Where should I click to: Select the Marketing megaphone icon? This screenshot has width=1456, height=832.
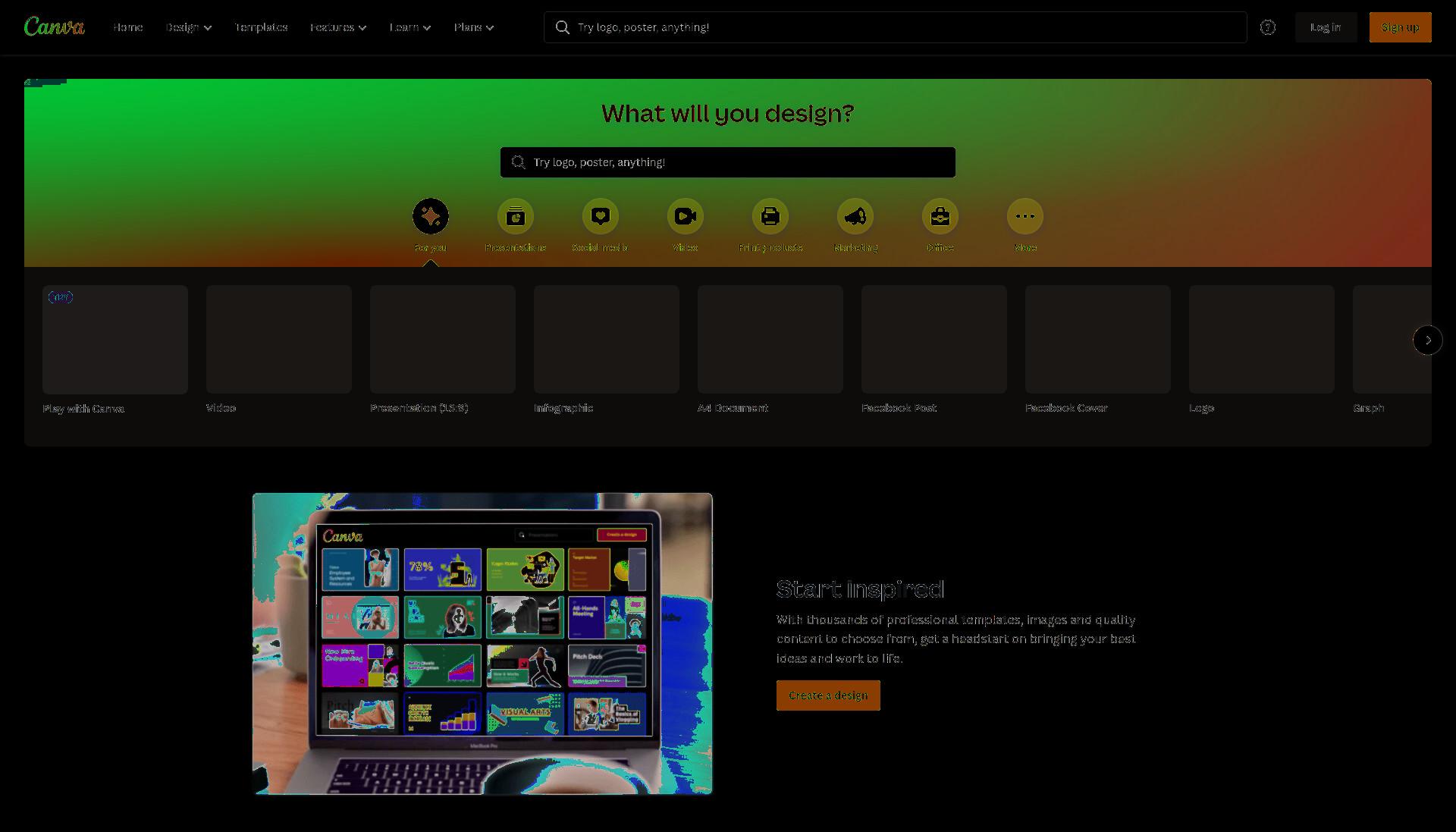(x=855, y=217)
